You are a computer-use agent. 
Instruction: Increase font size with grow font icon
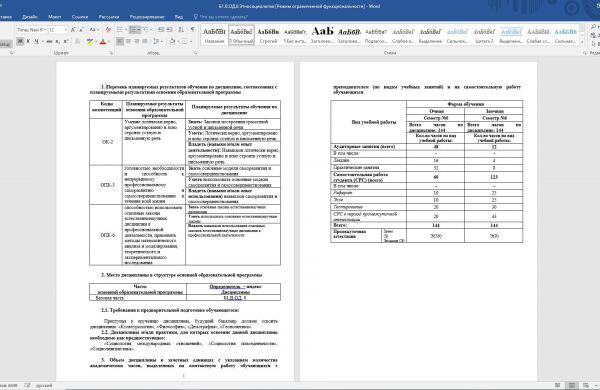click(x=73, y=29)
